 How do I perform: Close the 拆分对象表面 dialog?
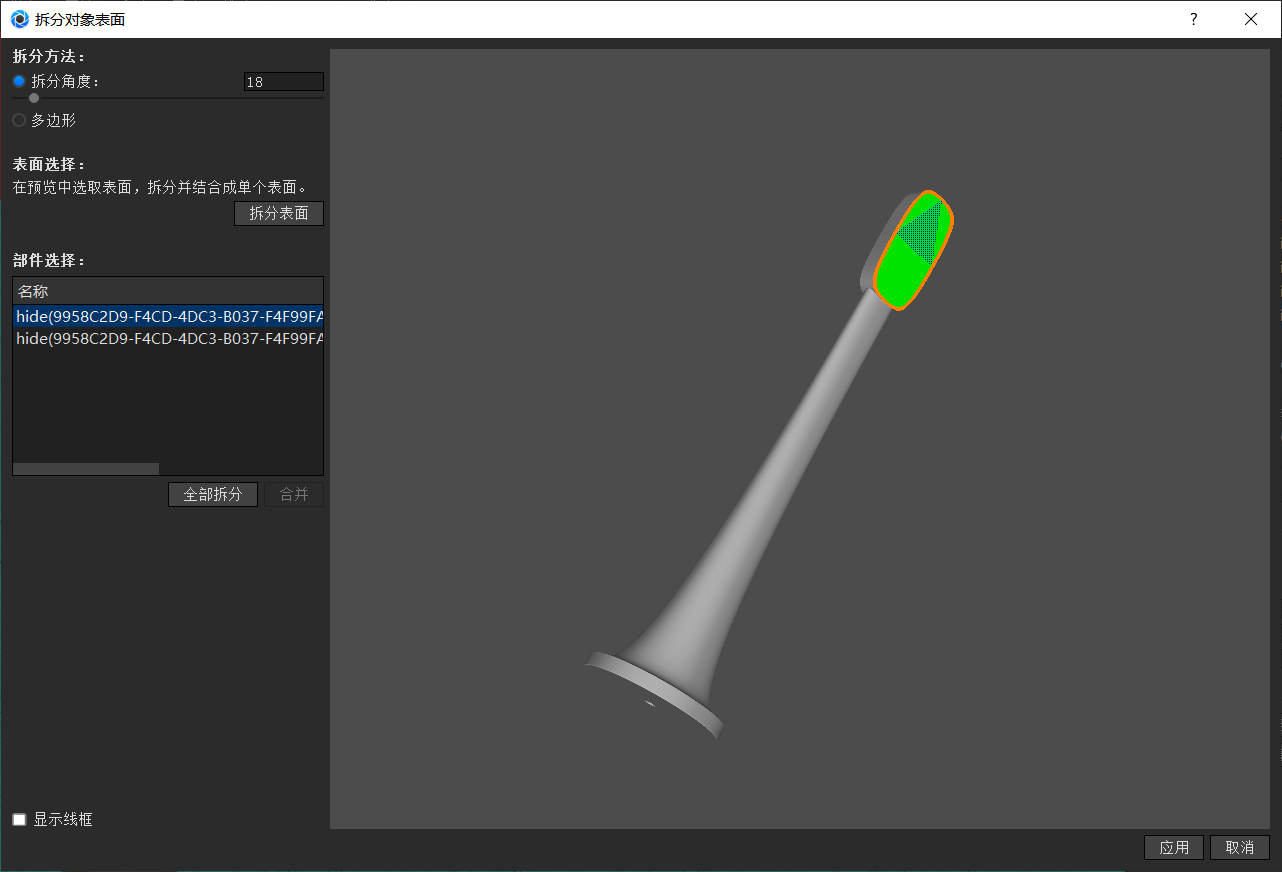[x=1250, y=19]
